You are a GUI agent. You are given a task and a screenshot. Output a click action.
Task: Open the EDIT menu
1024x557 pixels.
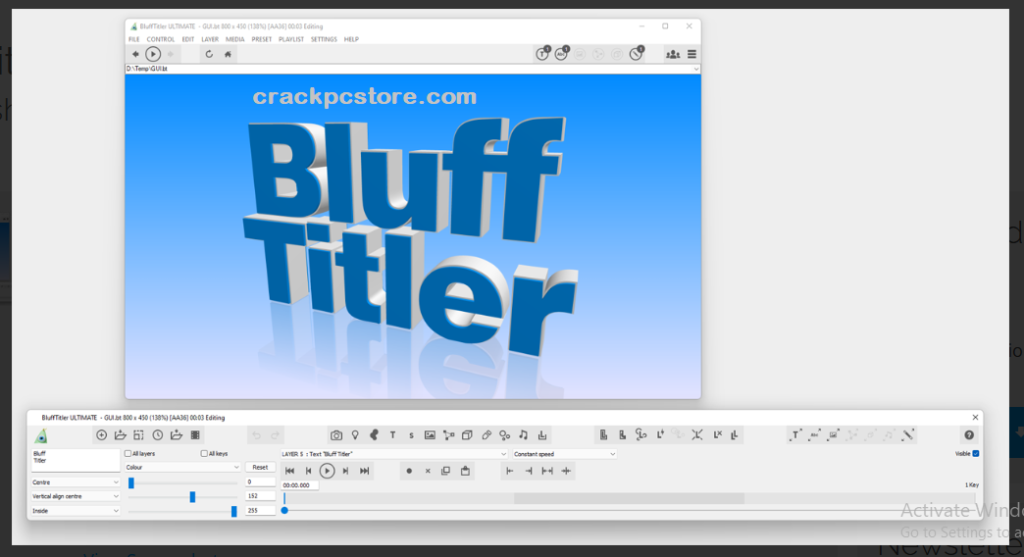pos(188,39)
